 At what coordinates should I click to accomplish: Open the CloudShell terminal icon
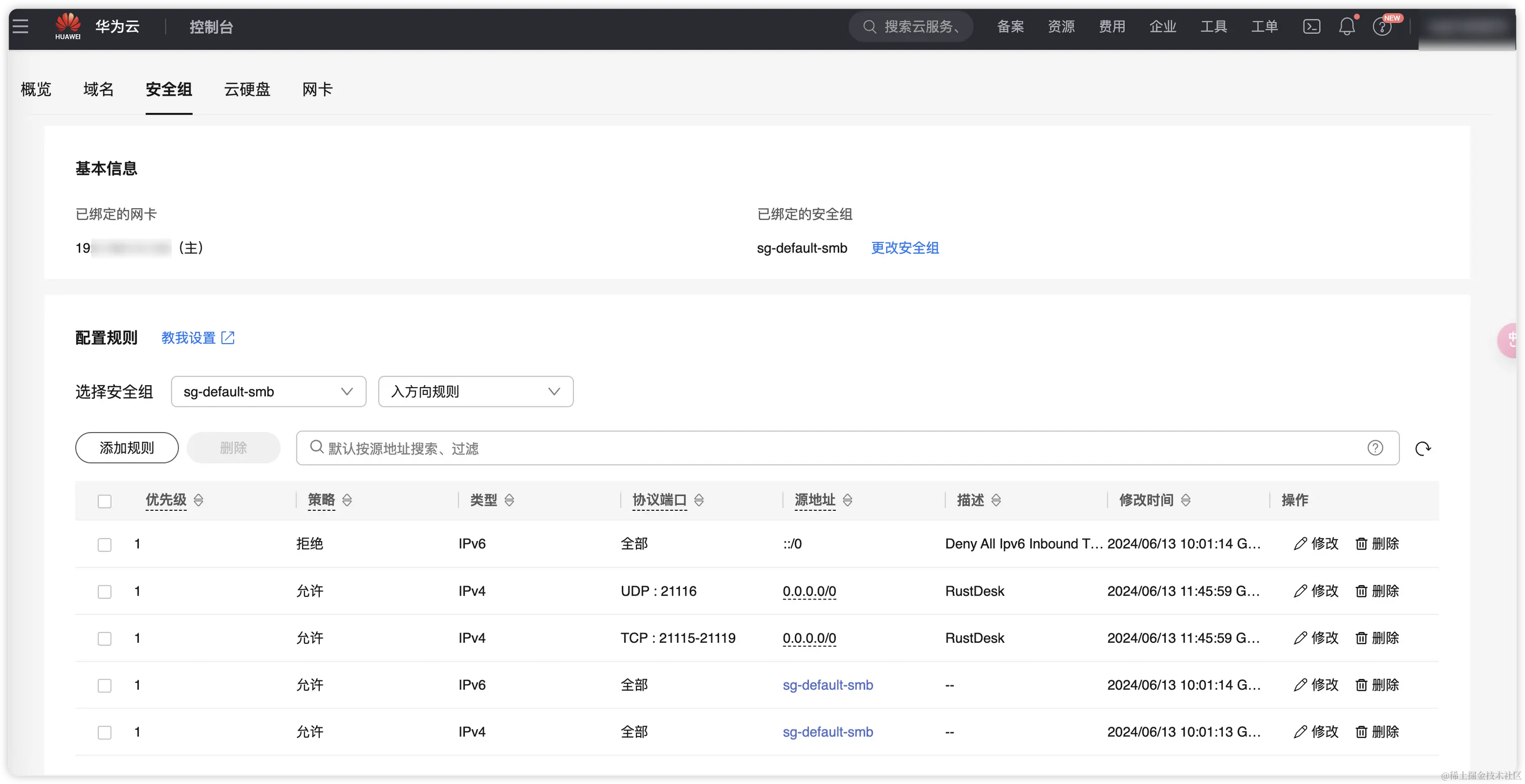(1311, 27)
